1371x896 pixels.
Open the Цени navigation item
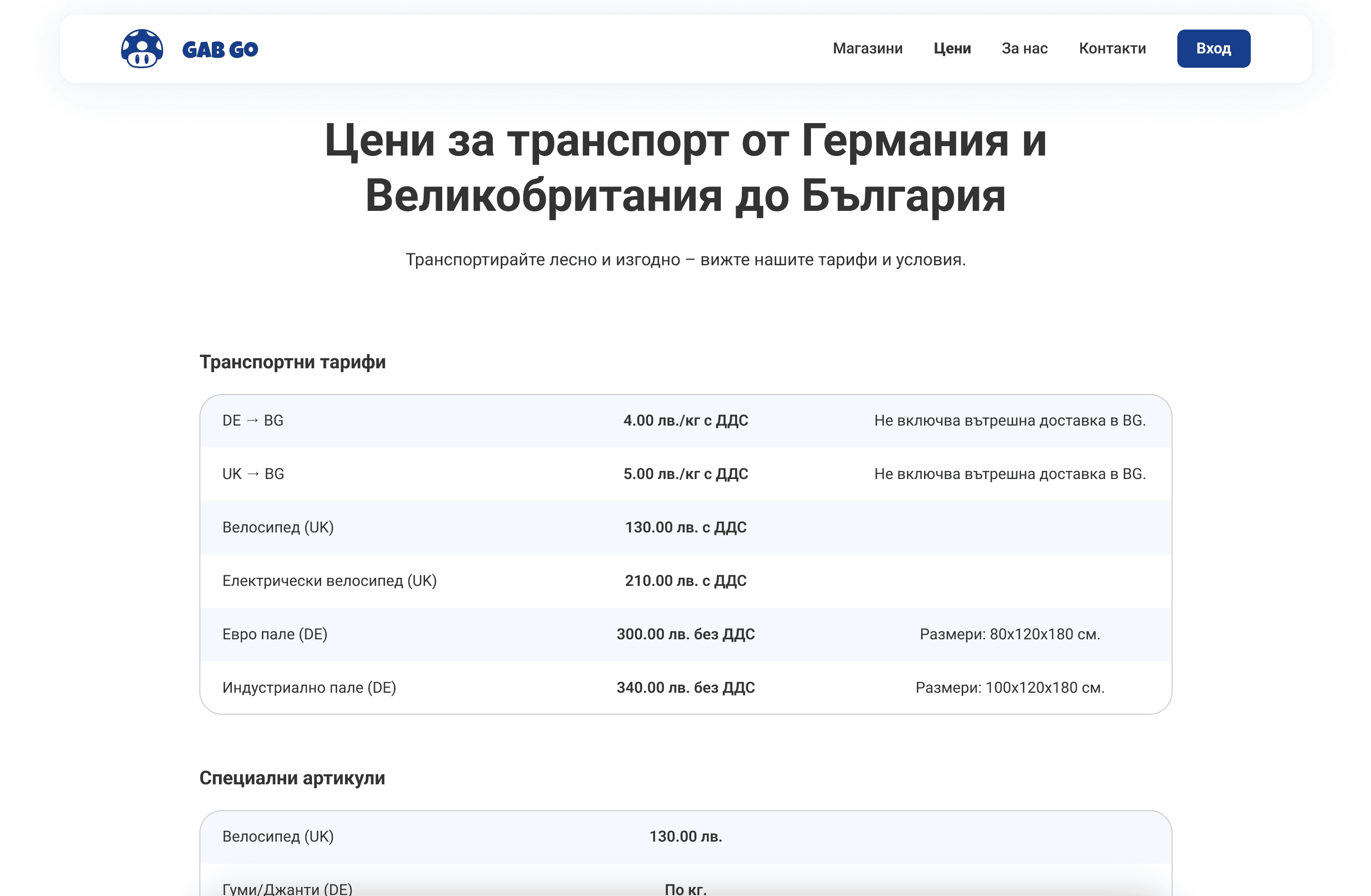[x=952, y=48]
